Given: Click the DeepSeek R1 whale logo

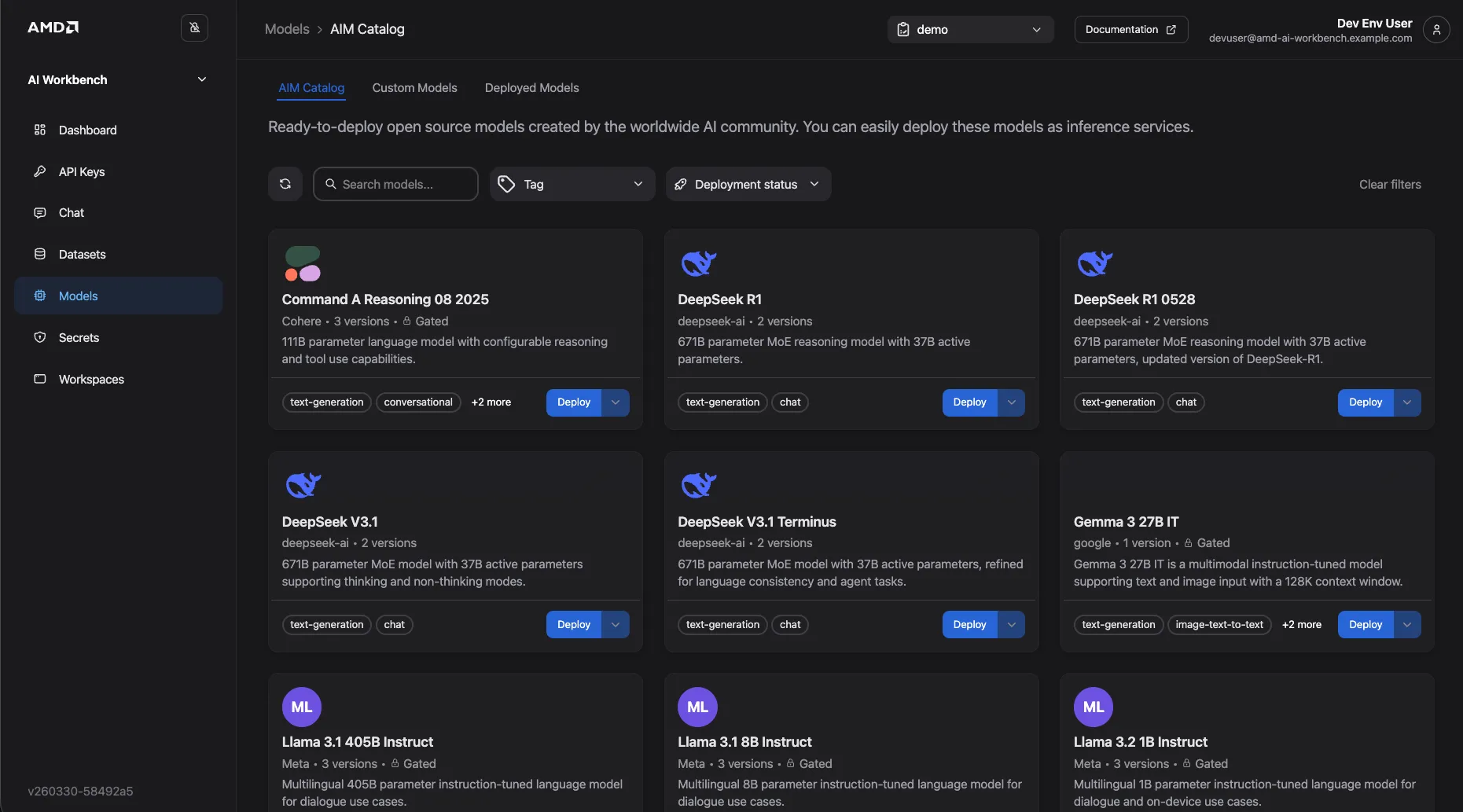Looking at the screenshot, I should tap(698, 263).
